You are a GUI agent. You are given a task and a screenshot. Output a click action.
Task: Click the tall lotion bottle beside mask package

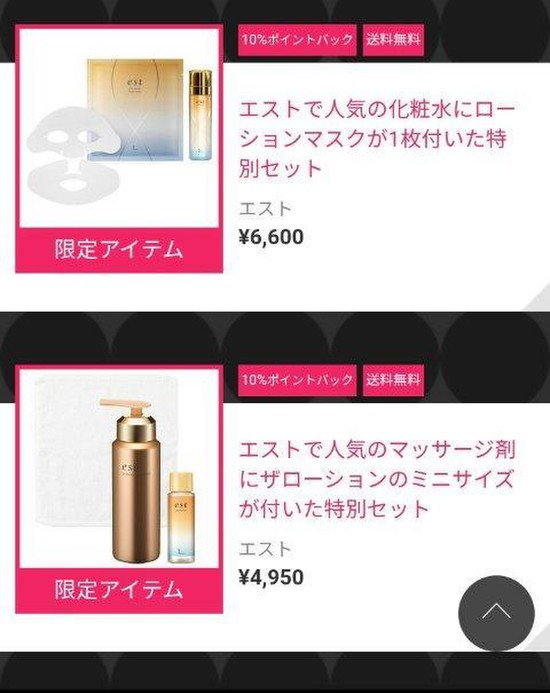pos(200,114)
